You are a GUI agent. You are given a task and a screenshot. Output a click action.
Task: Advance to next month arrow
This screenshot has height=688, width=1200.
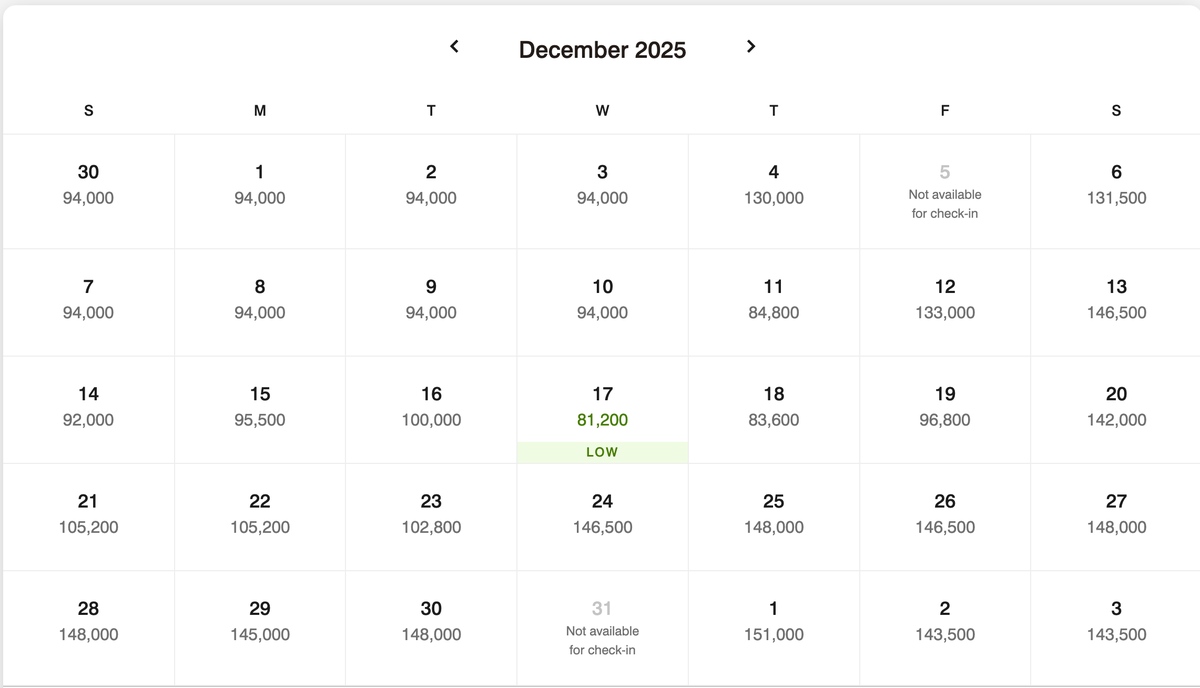tap(751, 46)
